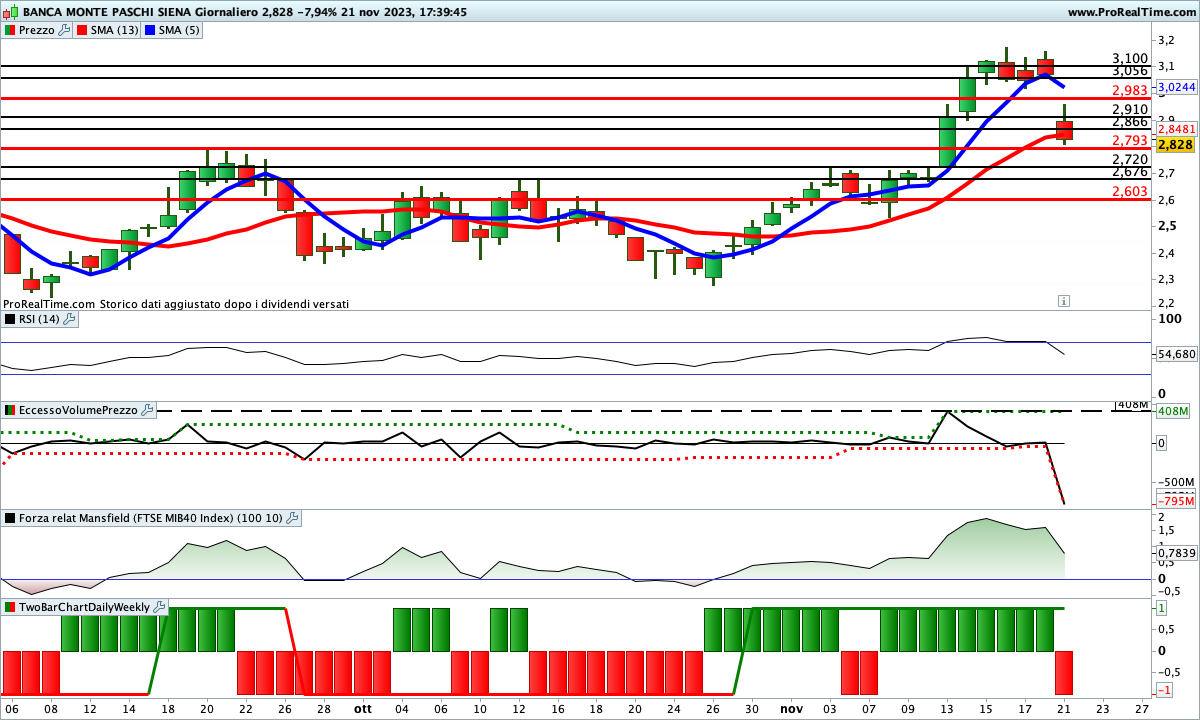The width and height of the screenshot is (1200, 720).
Task: Click the 3,056 horizontal level label
Action: click(x=1130, y=71)
